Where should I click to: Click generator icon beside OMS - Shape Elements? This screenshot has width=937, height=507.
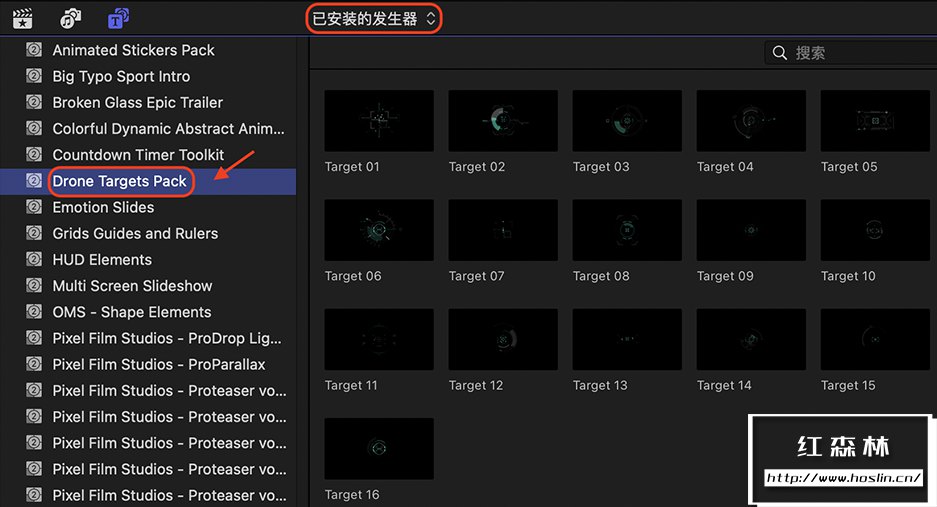[34, 311]
